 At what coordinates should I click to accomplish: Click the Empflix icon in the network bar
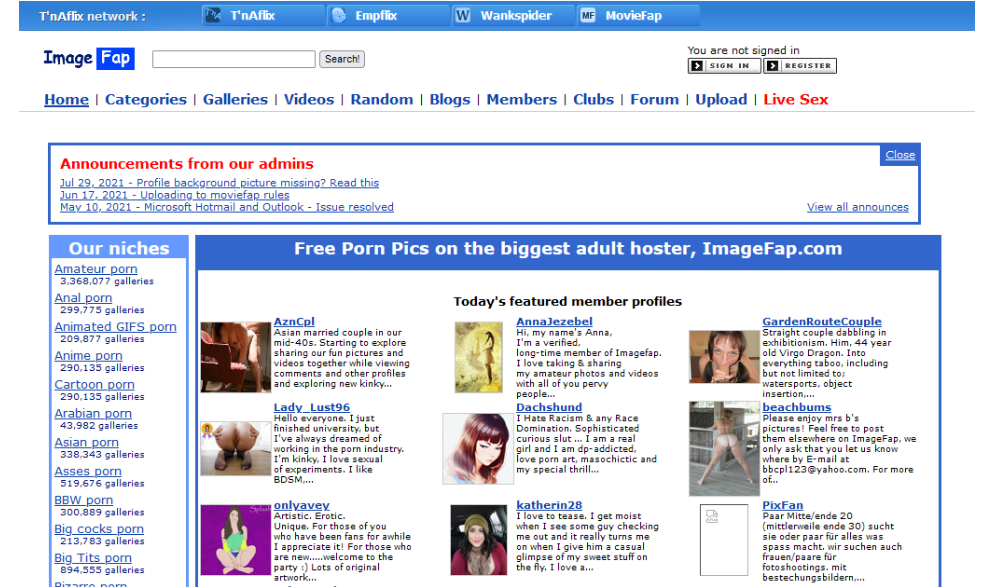(x=339, y=15)
